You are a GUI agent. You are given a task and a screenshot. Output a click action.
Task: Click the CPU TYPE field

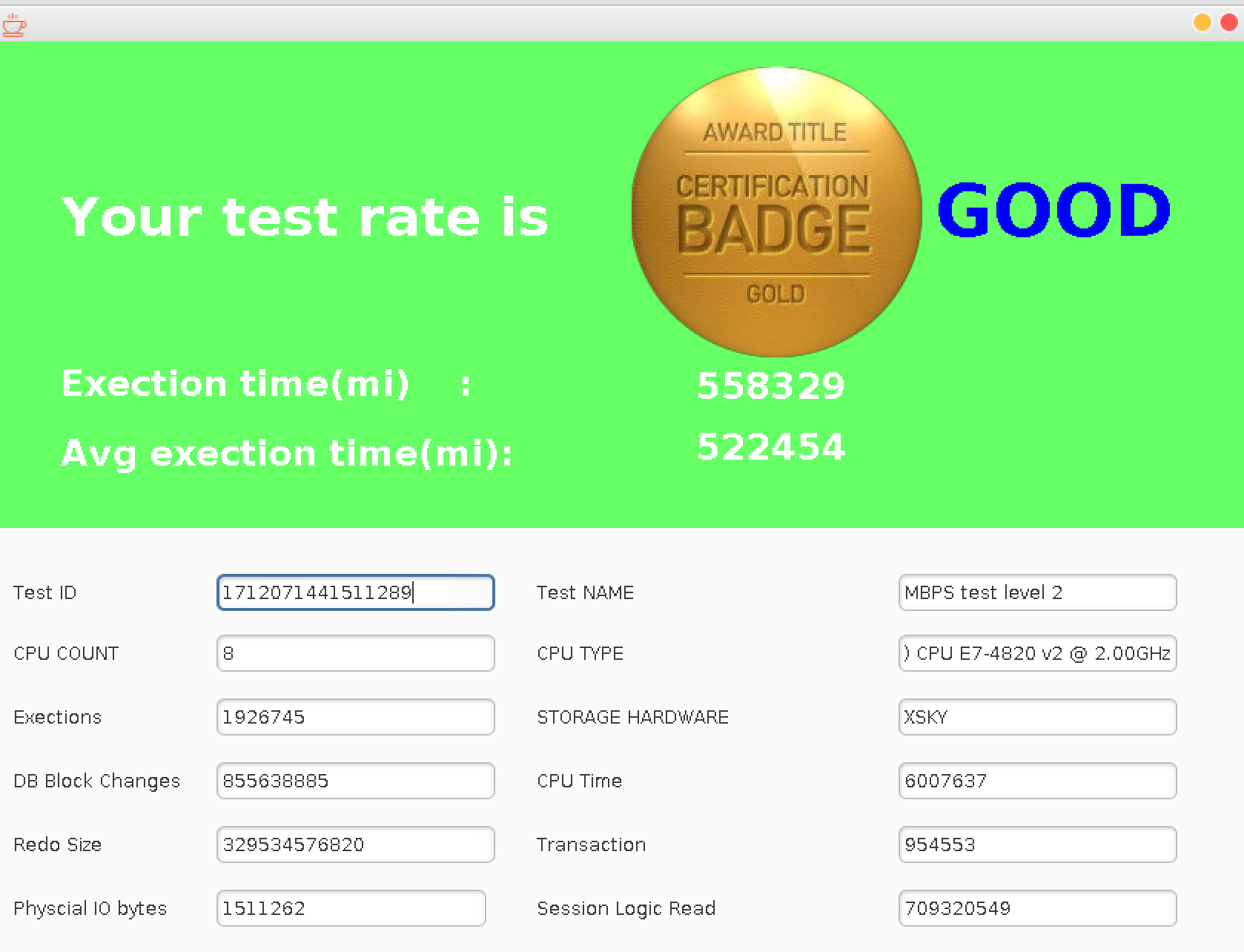pos(1038,653)
